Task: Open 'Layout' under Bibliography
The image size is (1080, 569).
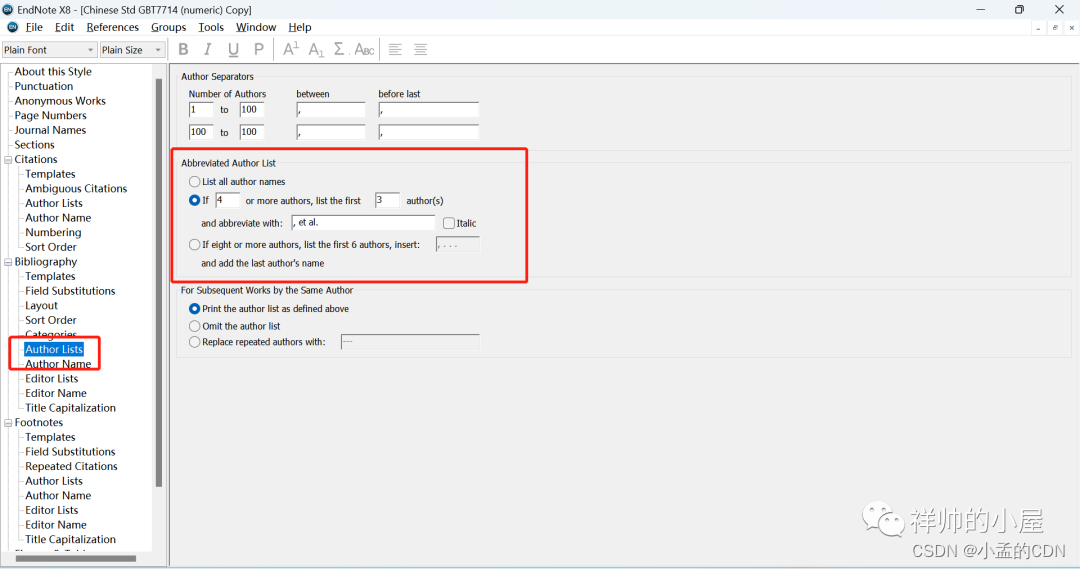Action: point(41,306)
